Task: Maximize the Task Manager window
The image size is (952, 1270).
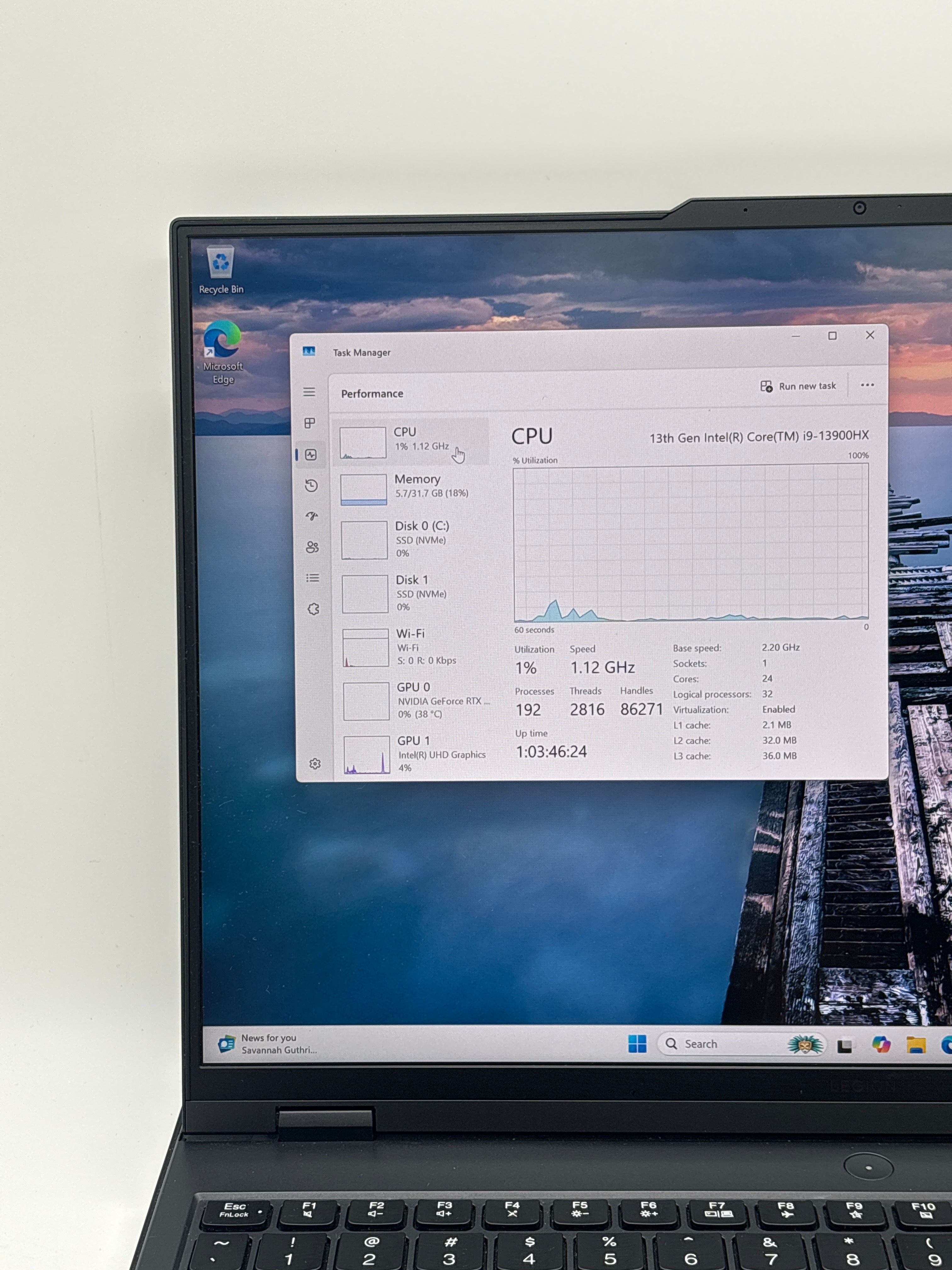Action: tap(832, 335)
